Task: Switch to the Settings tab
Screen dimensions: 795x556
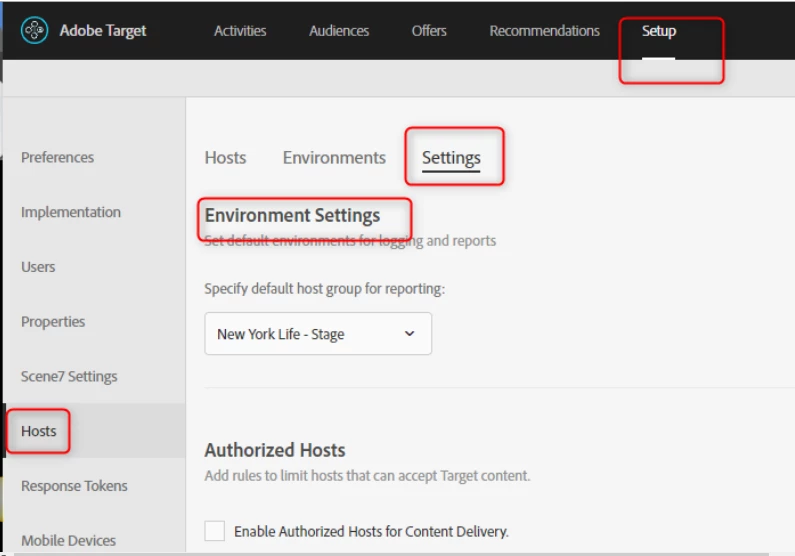Action: point(451,158)
